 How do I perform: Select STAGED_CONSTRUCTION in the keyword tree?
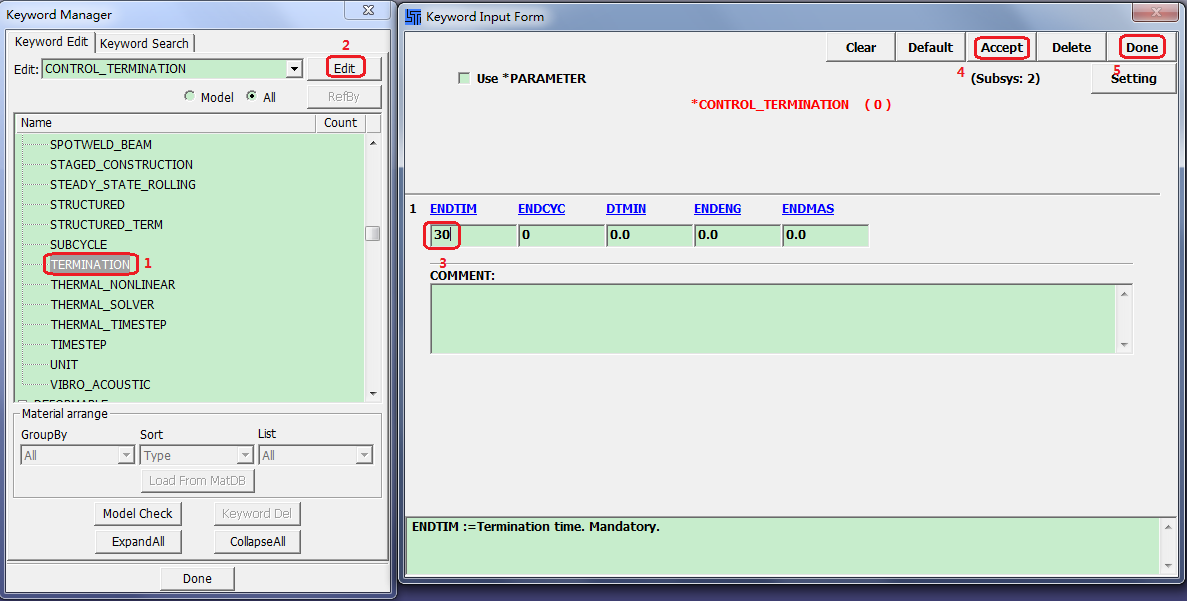[121, 164]
